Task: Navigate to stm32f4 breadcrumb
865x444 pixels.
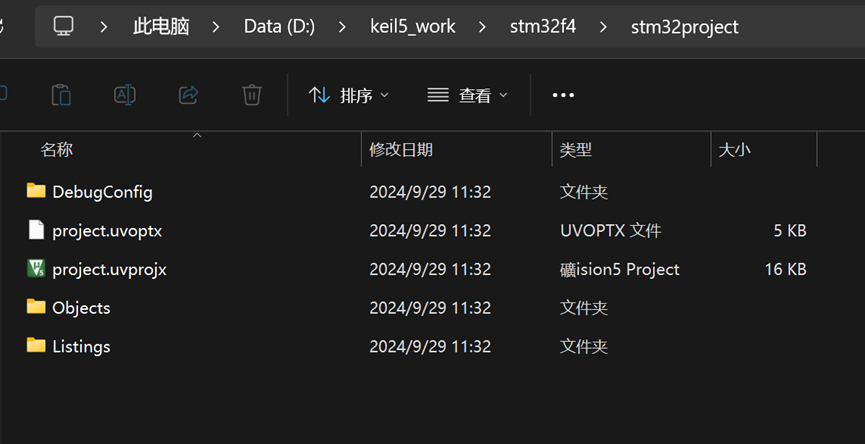Action: click(543, 26)
